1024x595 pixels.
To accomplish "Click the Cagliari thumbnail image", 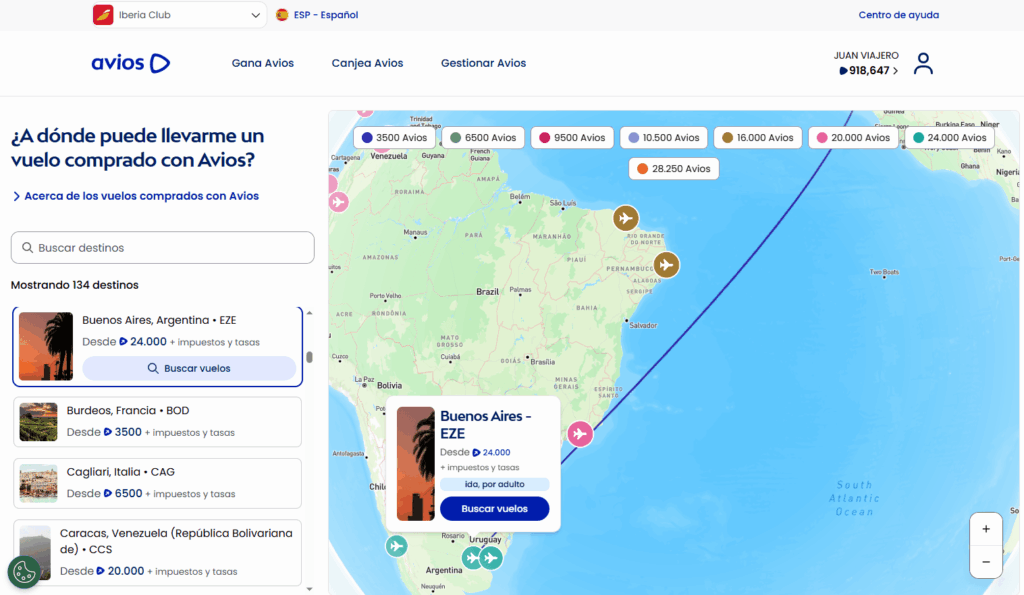I will click(39, 483).
